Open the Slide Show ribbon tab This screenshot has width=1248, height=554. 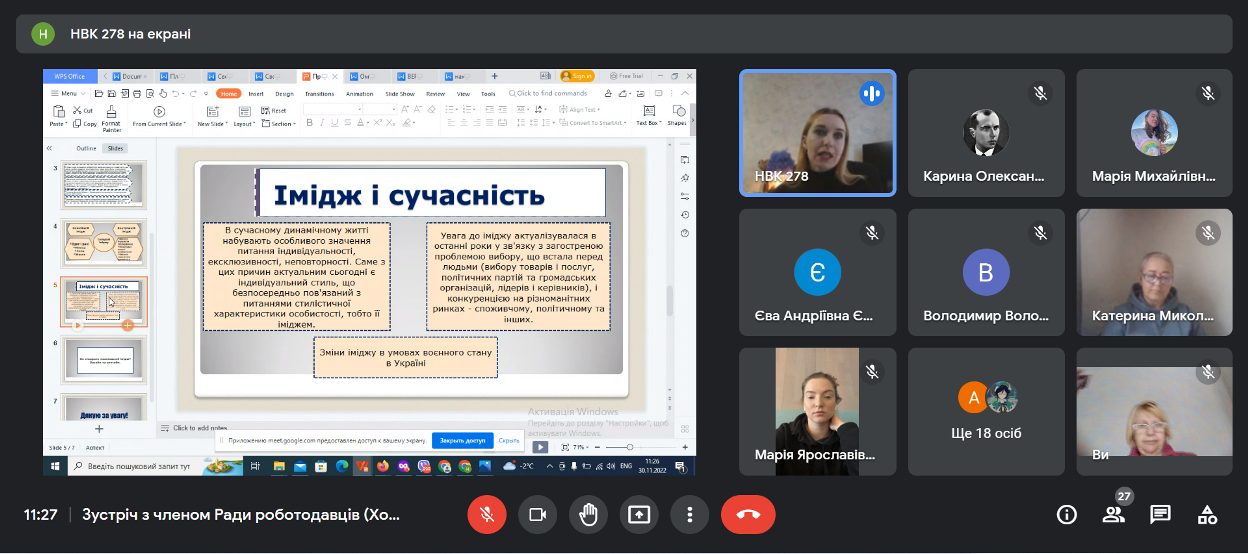pyautogui.click(x=400, y=93)
